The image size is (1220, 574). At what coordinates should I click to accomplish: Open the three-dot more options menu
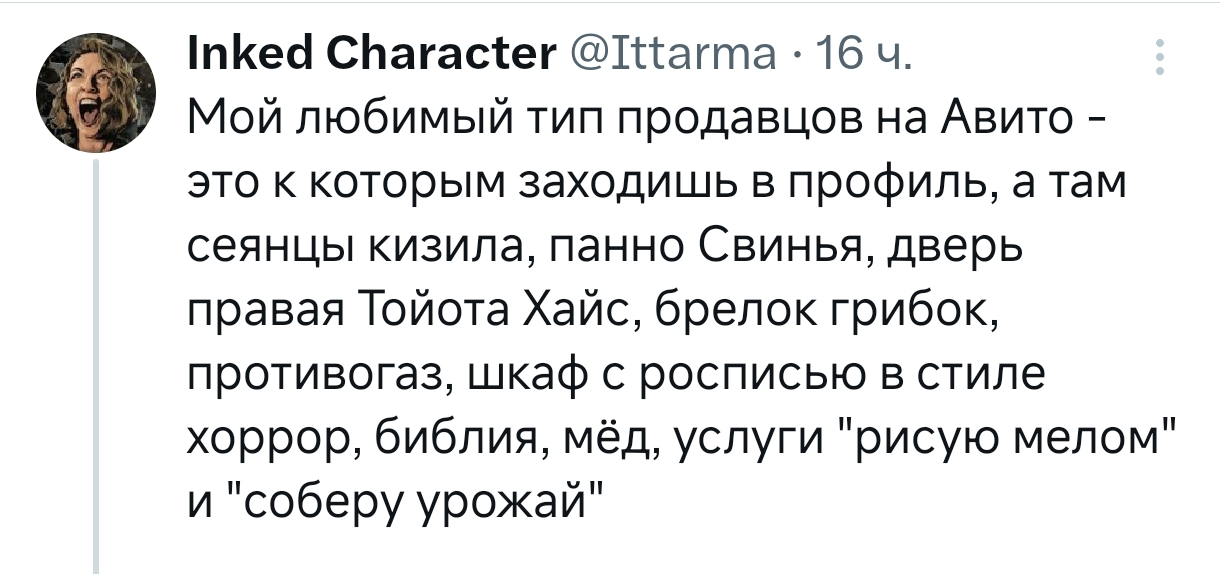click(1160, 59)
